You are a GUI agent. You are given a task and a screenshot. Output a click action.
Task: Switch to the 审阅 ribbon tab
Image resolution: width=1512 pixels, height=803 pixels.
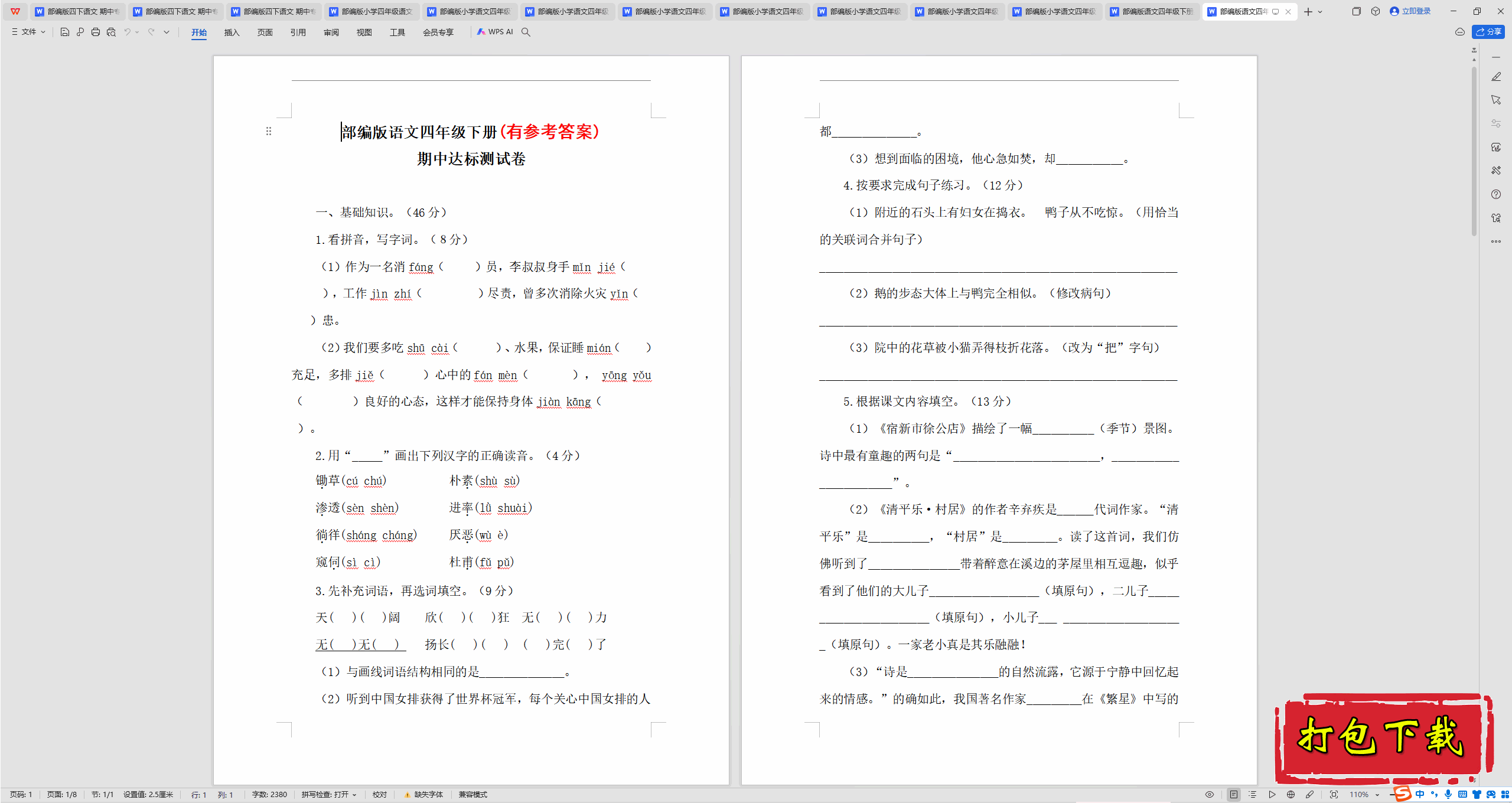click(x=331, y=32)
